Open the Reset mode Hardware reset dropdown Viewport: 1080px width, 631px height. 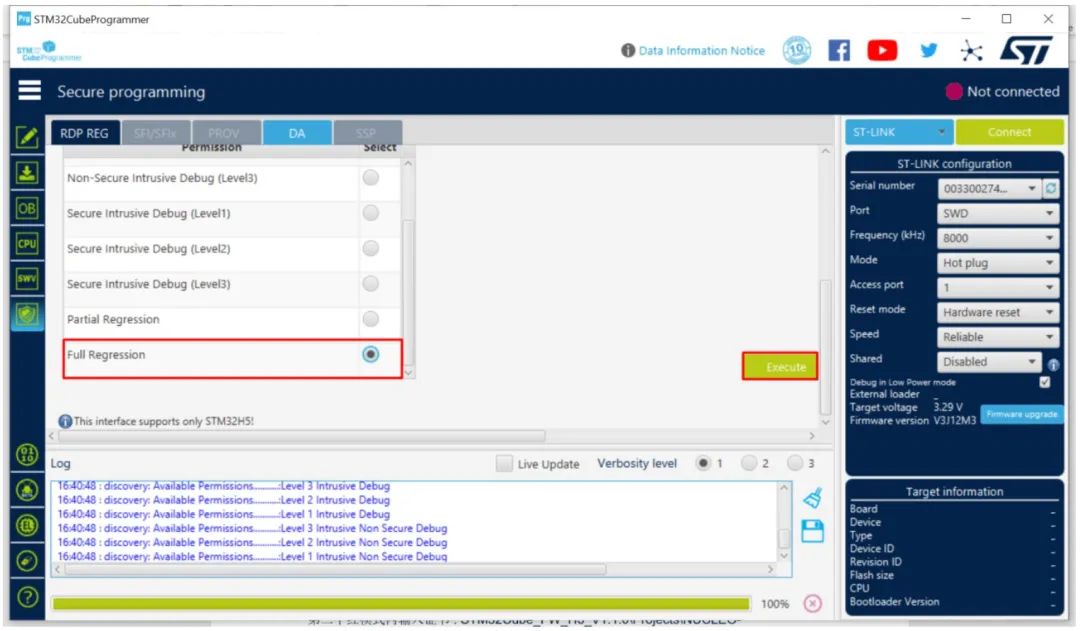click(x=997, y=313)
